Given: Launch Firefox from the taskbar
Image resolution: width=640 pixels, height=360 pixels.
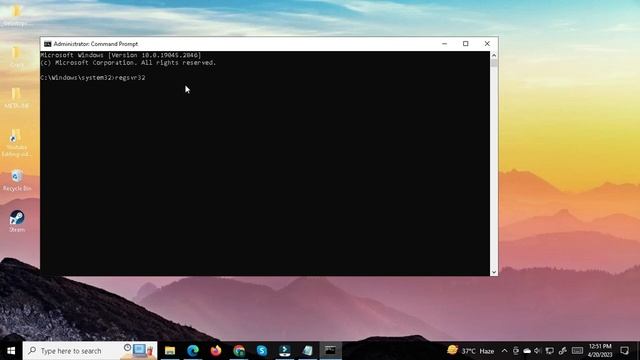Looking at the screenshot, I should click(x=216, y=351).
